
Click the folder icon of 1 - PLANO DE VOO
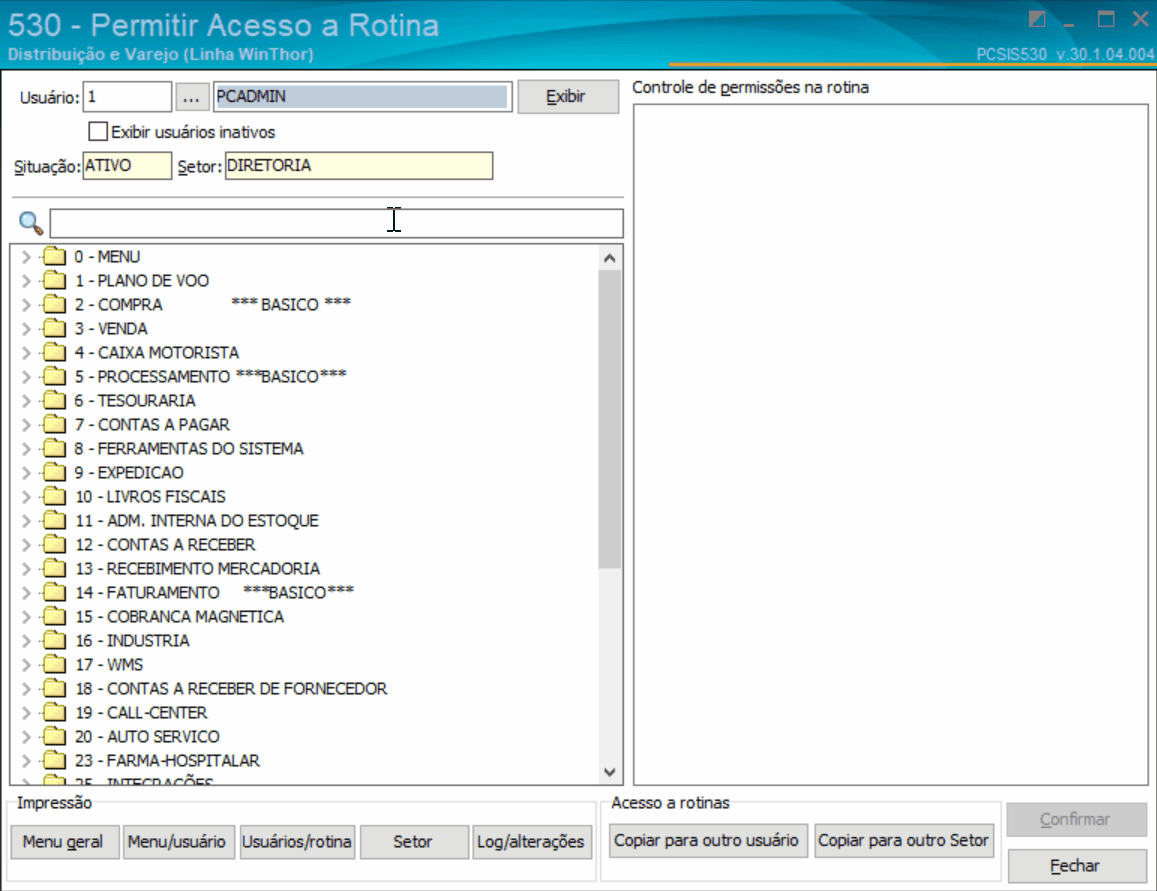(54, 280)
